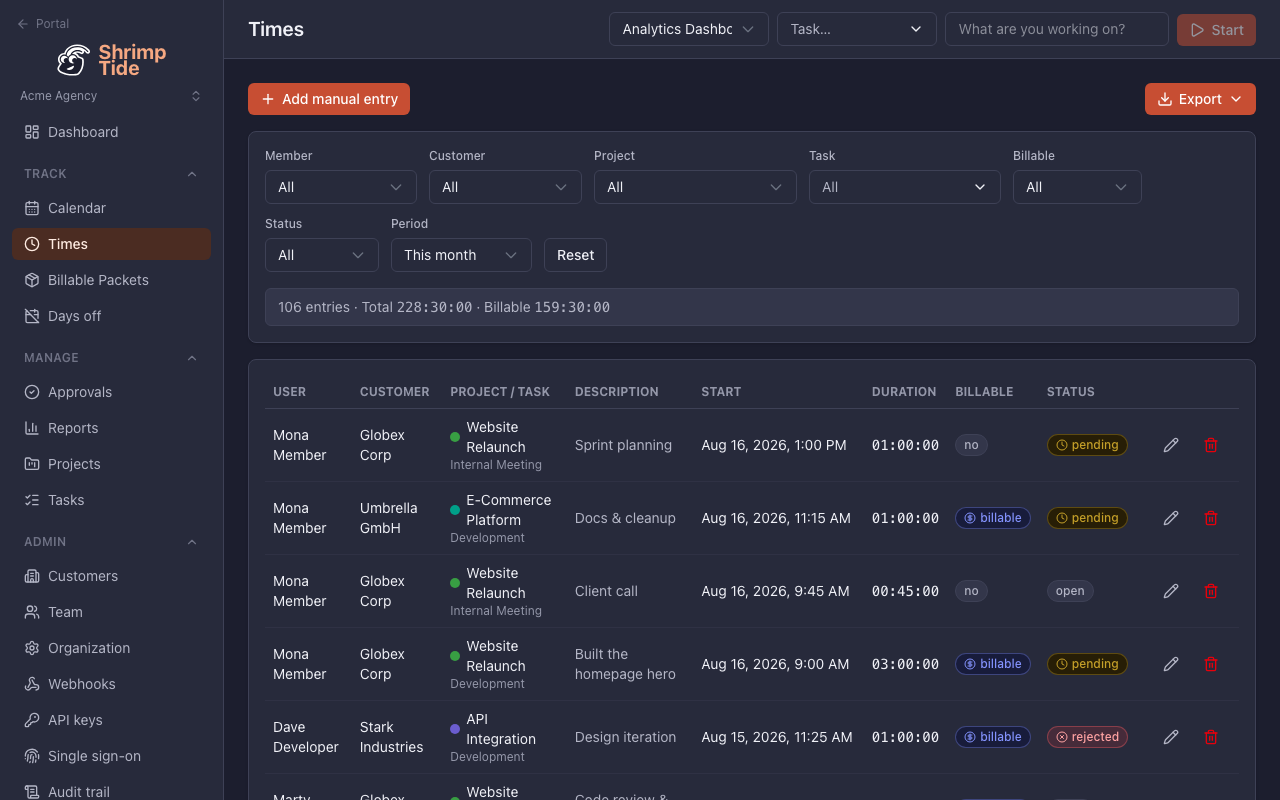Open the Customer filter dropdown
Screen dimensions: 1280x800
[505, 187]
